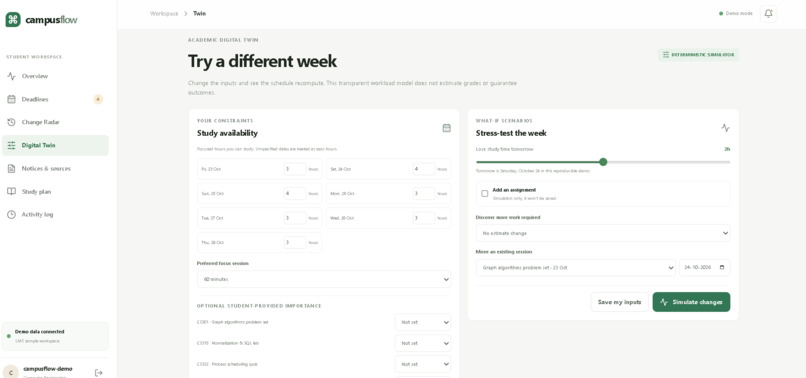Click the hours field for Sun, 25 Oct
Viewport: 806px width, 378px height.
[x=295, y=193]
